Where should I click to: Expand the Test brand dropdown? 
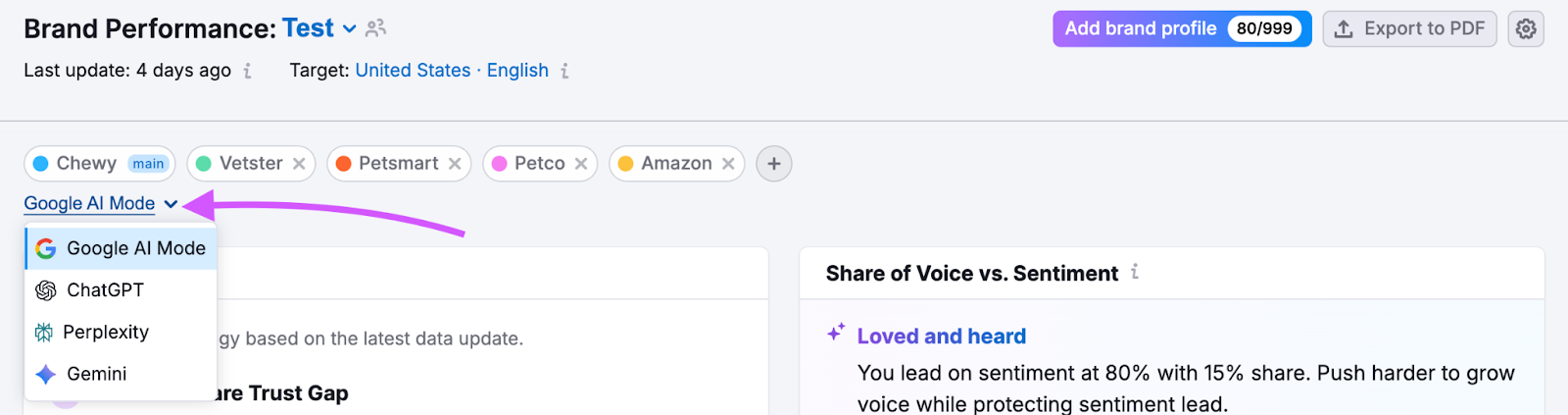(x=349, y=29)
